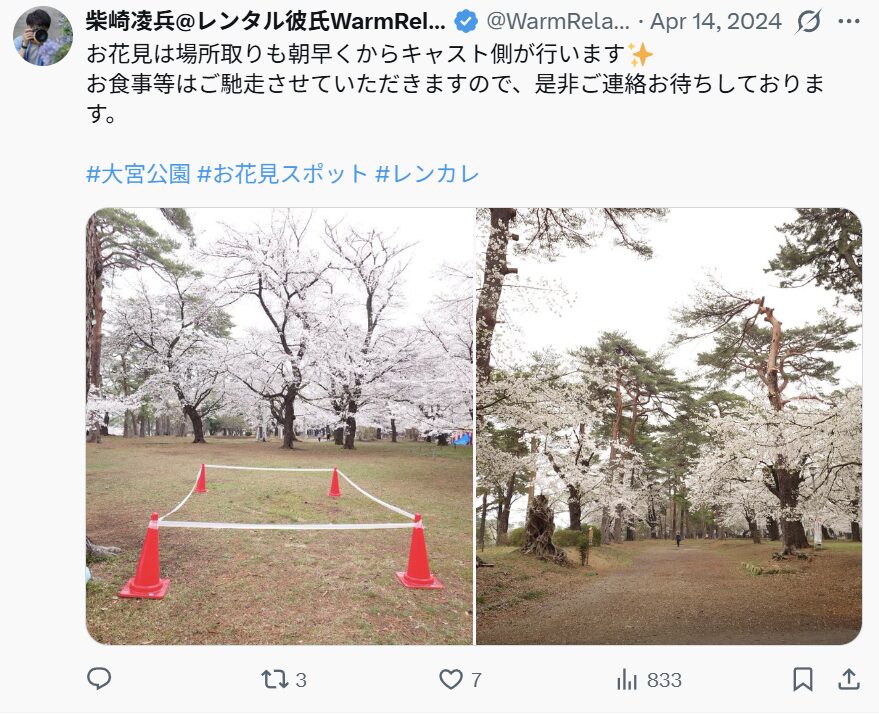This screenshot has width=879, height=715.
Task: Open the photo of the tree-lined path
Action: coord(669,426)
